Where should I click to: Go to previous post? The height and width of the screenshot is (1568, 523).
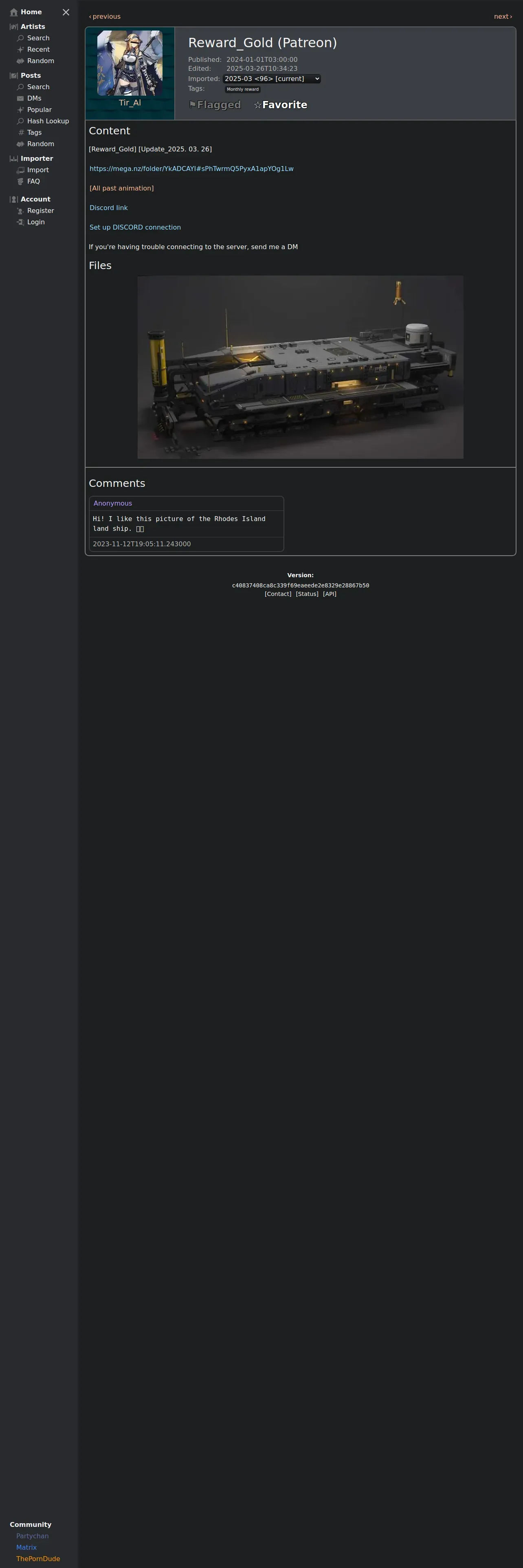pos(105,16)
